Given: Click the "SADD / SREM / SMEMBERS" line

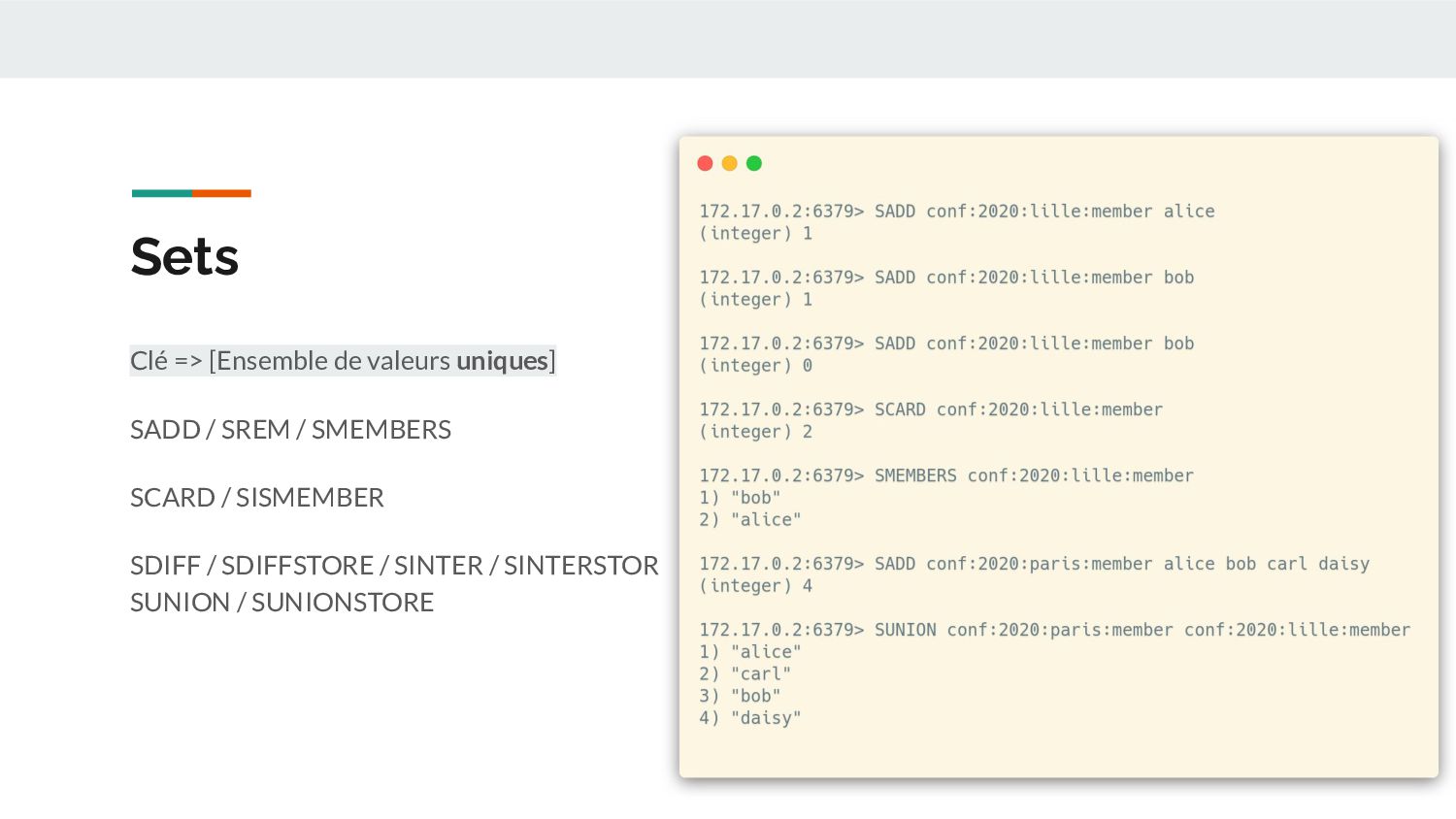Looking at the screenshot, I should 290,430.
